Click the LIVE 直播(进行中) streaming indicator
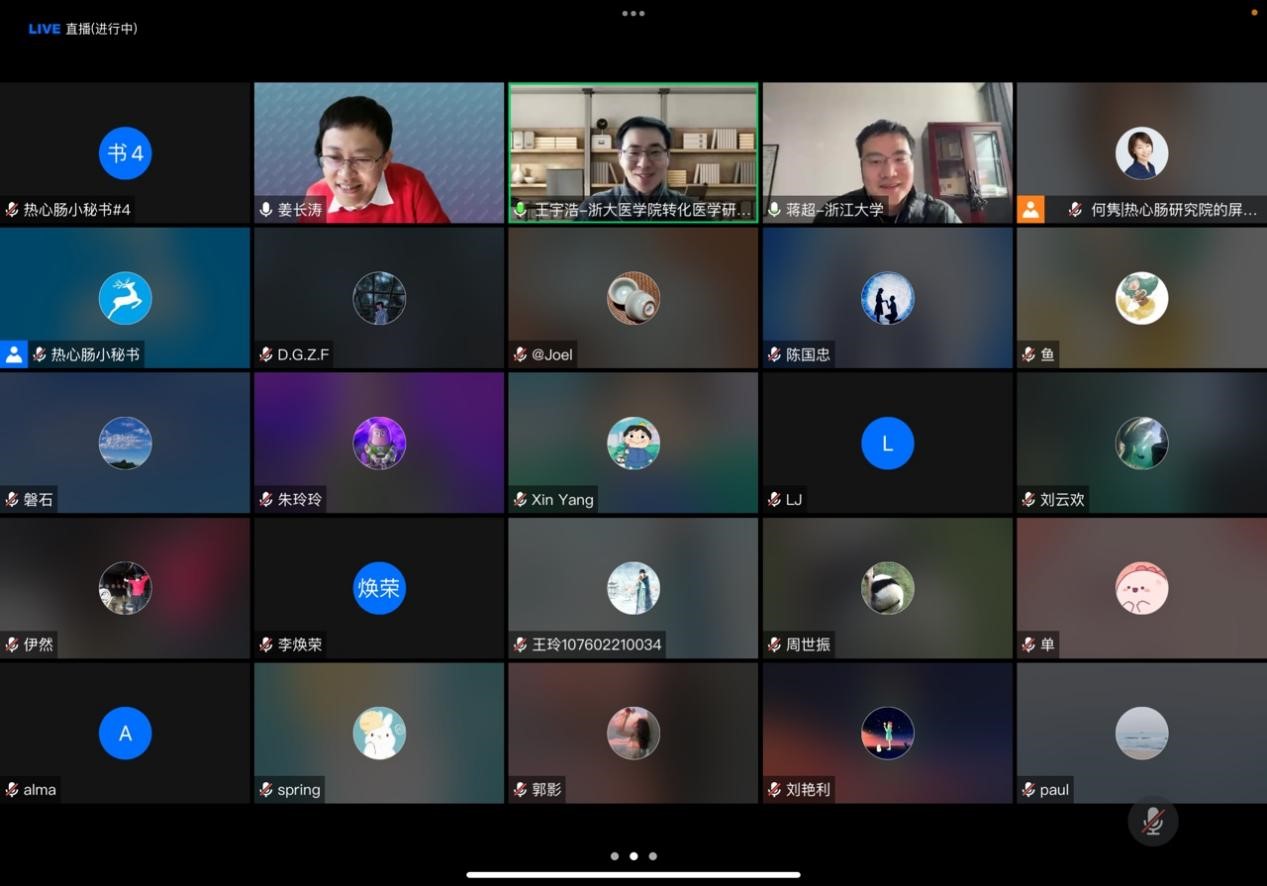The height and width of the screenshot is (886, 1267). coord(83,28)
